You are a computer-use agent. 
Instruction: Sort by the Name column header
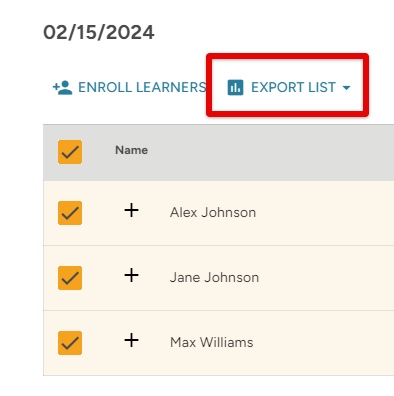point(131,150)
